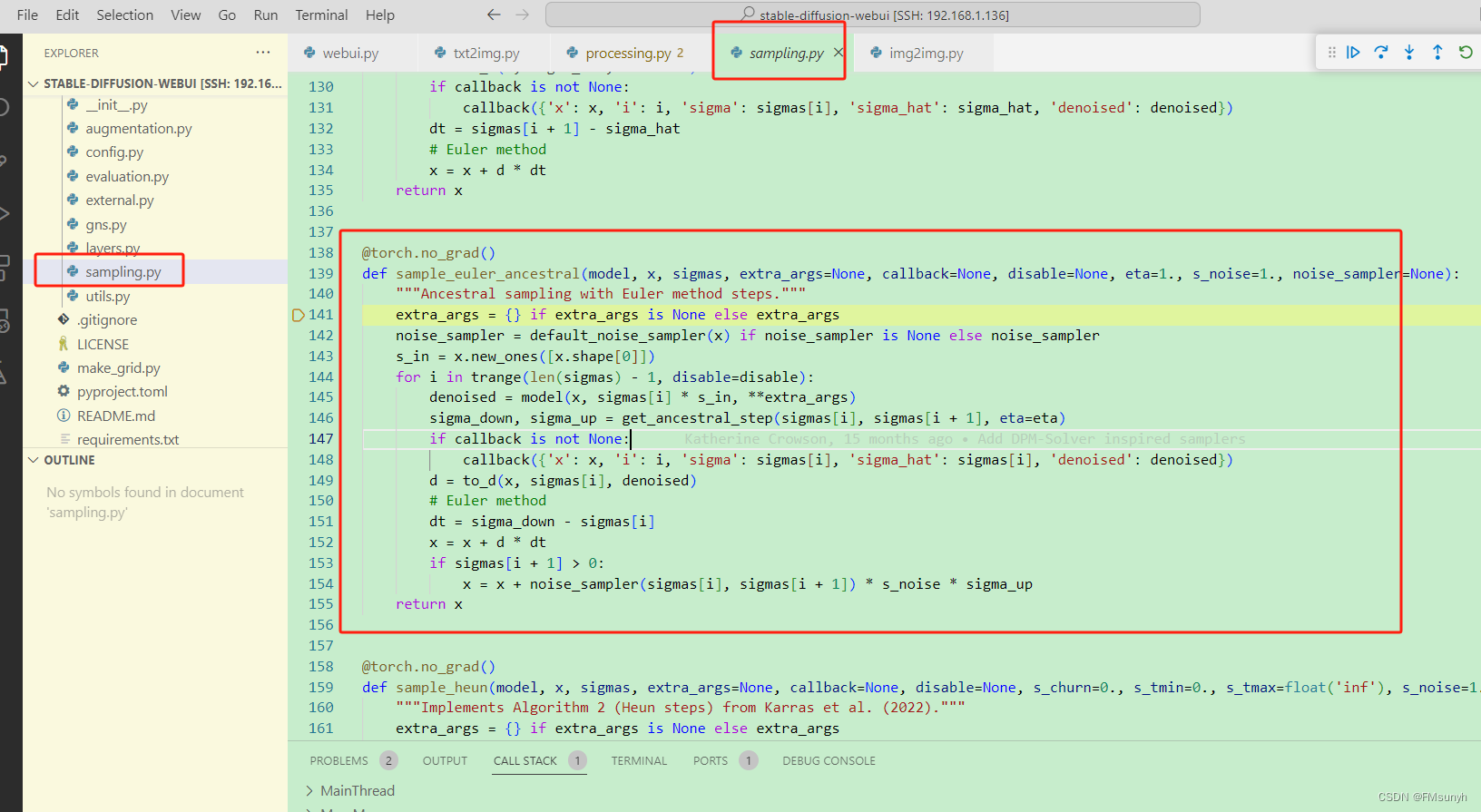Viewport: 1481px width, 812px height.
Task: Open the Terminal menu
Action: (x=321, y=15)
